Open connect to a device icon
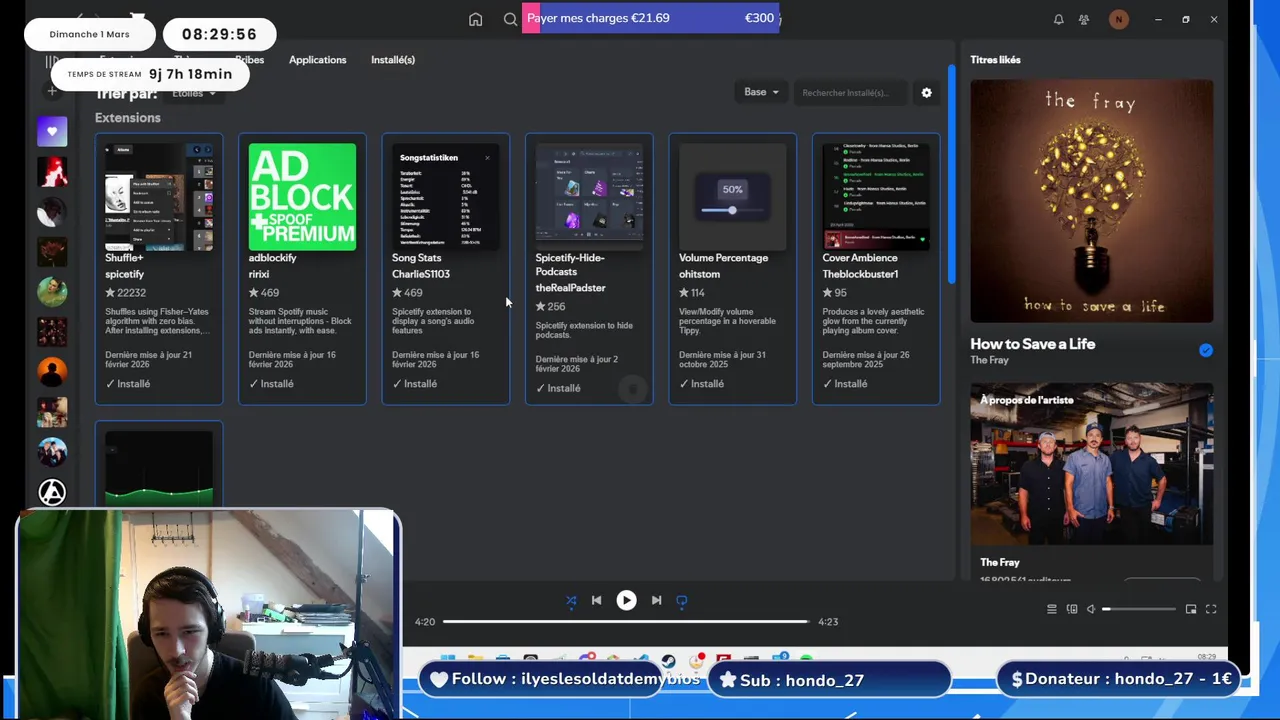Screen dimensions: 1280x720 (1072, 609)
